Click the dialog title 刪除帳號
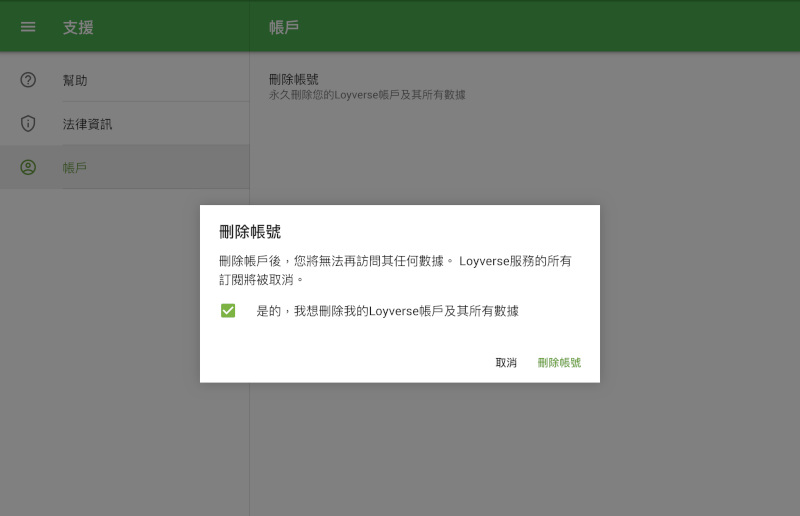The image size is (800, 516). click(250, 232)
